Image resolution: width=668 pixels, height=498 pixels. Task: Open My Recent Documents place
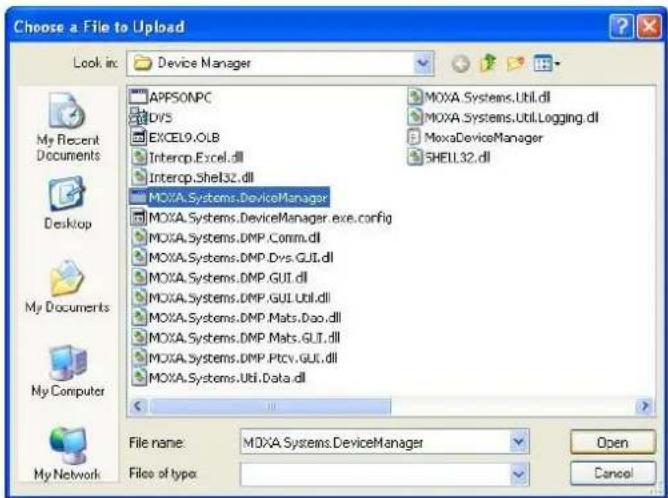coord(68,127)
